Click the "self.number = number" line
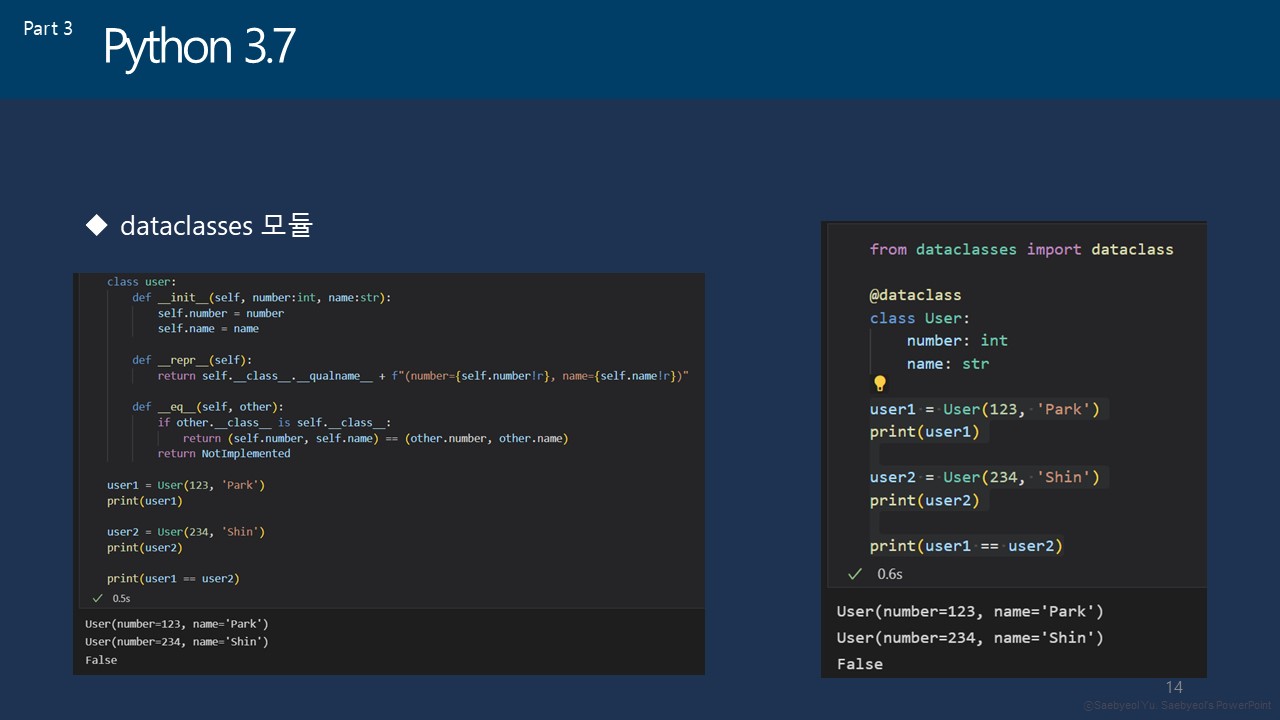Viewport: 1280px width, 720px height. coord(220,313)
